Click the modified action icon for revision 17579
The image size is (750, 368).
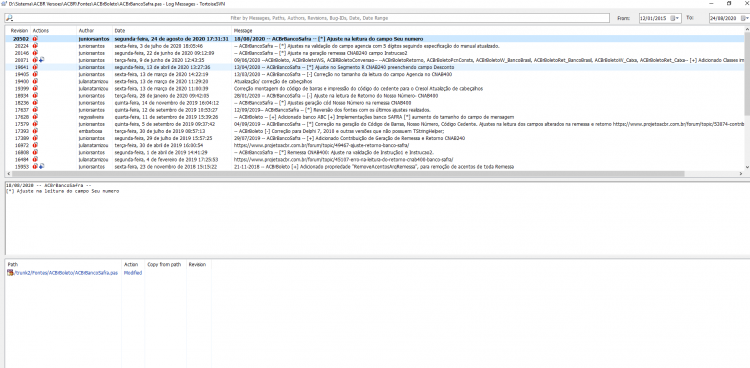point(35,124)
